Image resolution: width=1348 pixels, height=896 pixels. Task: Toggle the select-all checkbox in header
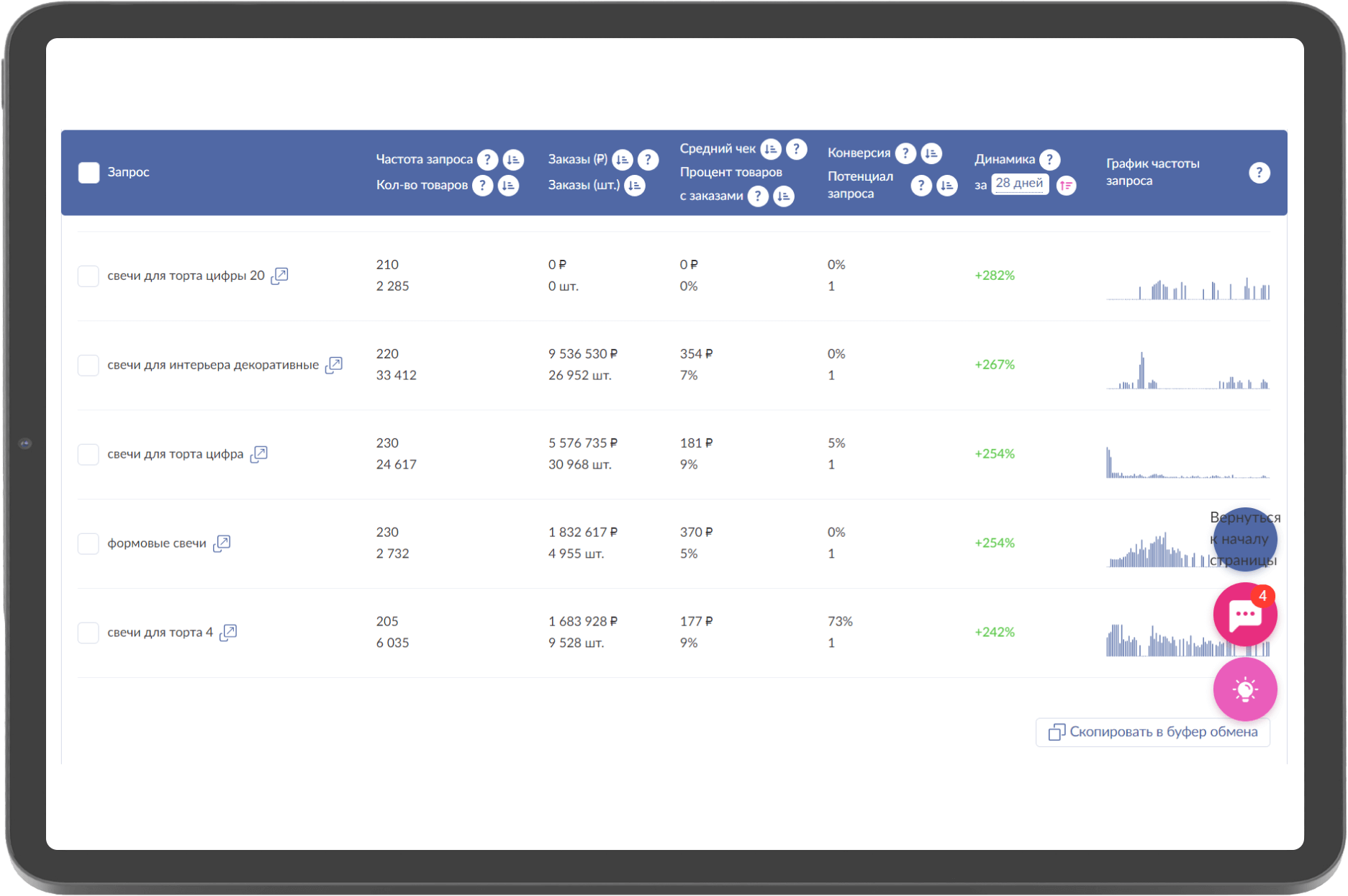(89, 173)
